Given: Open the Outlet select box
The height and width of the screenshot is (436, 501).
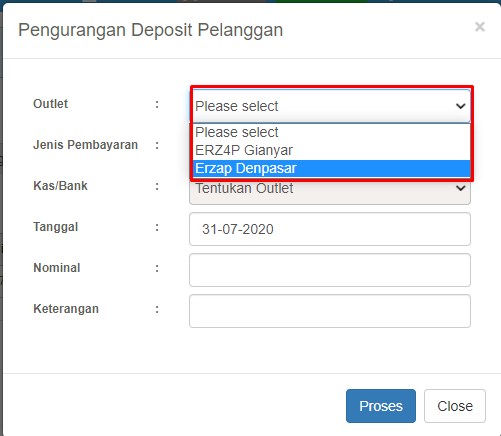Looking at the screenshot, I should 332,106.
